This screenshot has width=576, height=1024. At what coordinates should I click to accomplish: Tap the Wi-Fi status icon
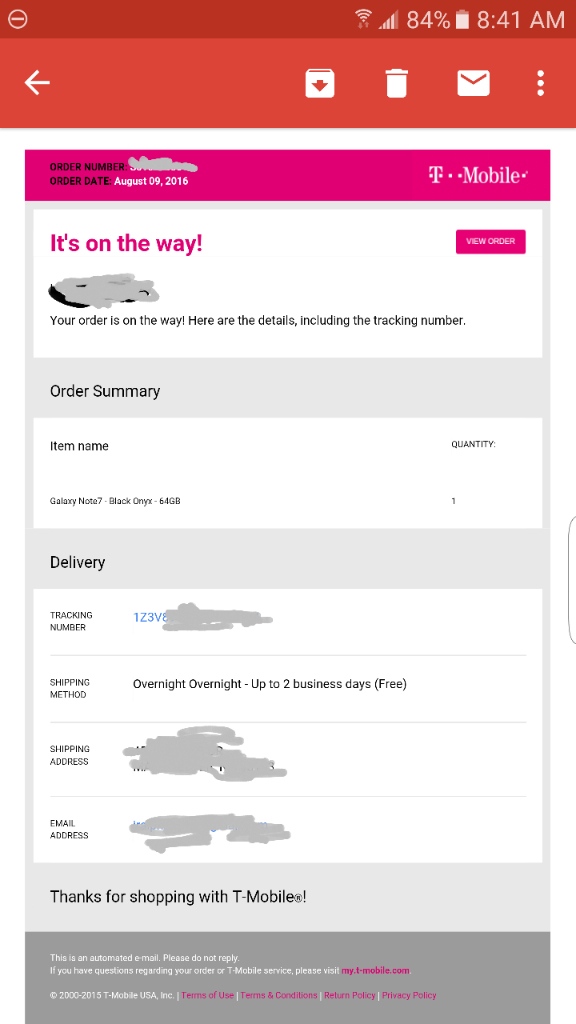click(x=363, y=20)
